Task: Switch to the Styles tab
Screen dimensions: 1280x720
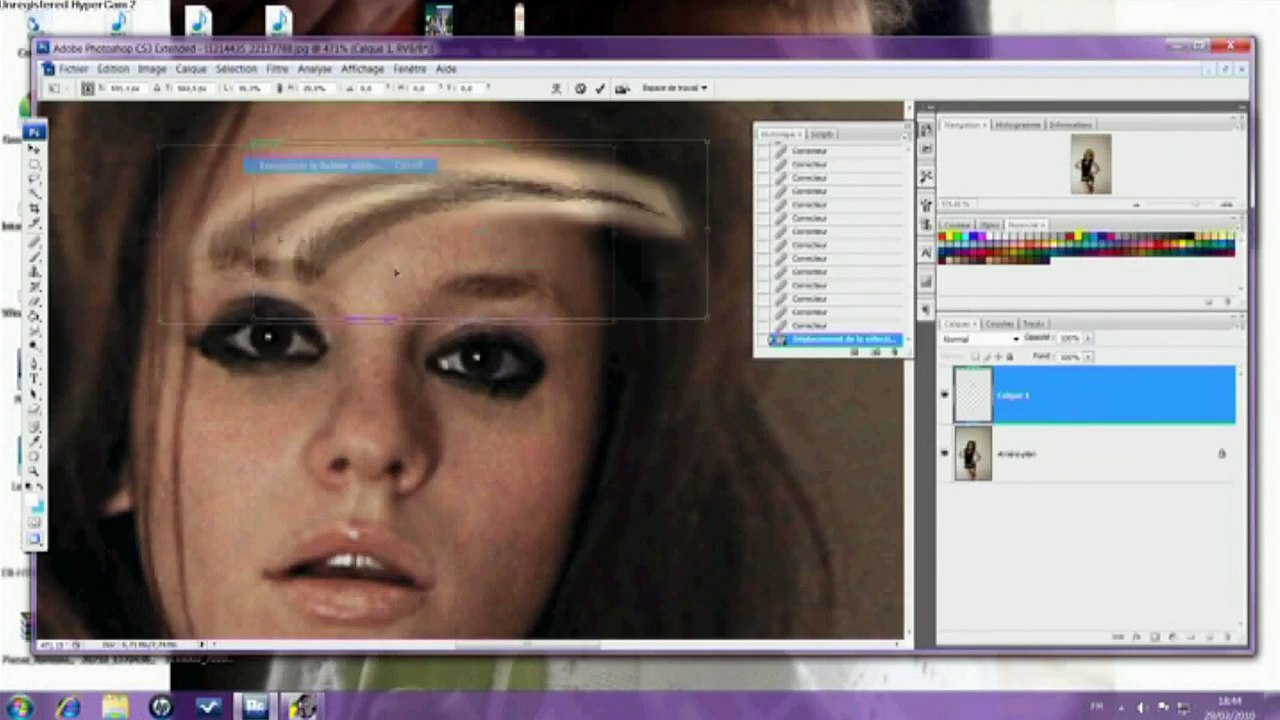Action: [989, 225]
